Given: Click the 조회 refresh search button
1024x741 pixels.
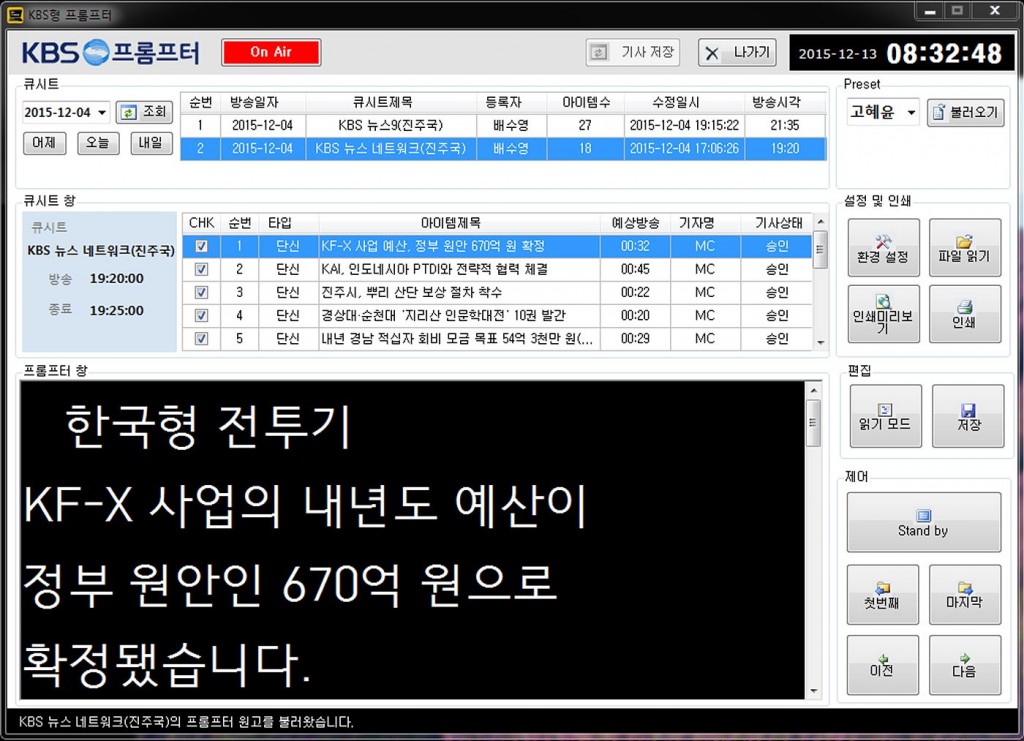Looking at the screenshot, I should coord(145,112).
